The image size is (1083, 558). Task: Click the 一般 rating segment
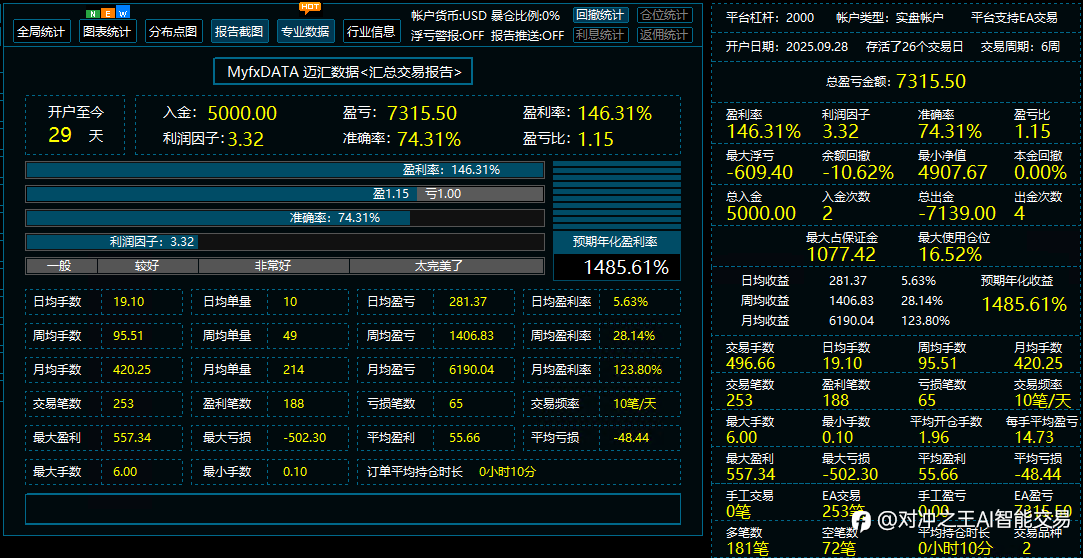pos(61,267)
